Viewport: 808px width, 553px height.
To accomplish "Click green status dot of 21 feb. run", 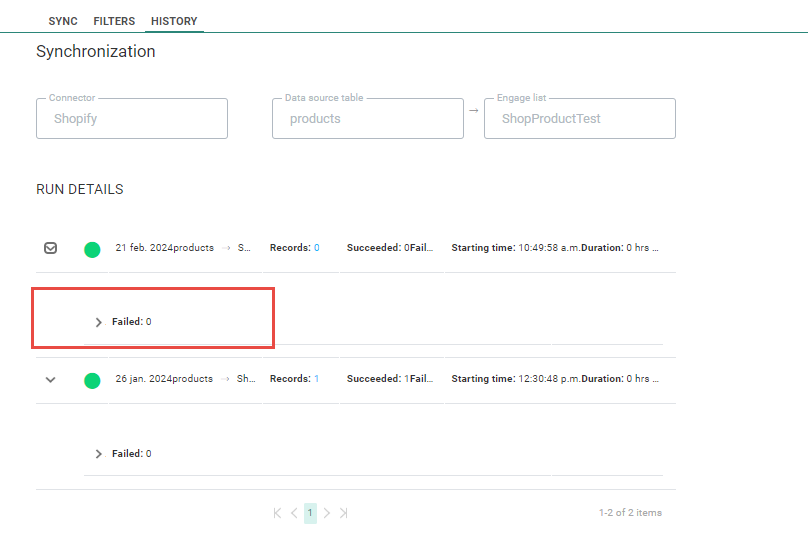I will pos(92,249).
